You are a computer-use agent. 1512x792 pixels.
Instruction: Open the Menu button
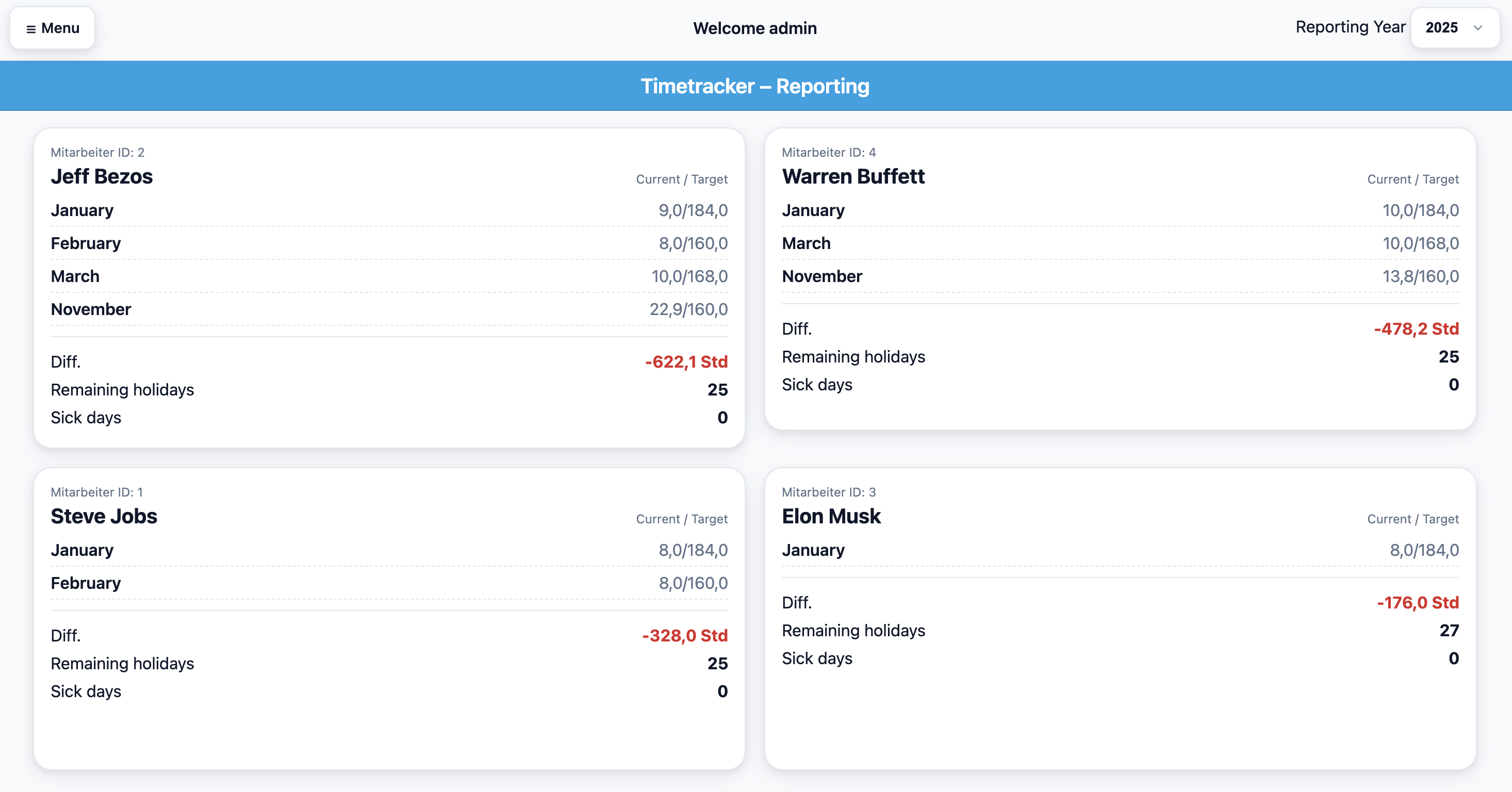point(52,28)
